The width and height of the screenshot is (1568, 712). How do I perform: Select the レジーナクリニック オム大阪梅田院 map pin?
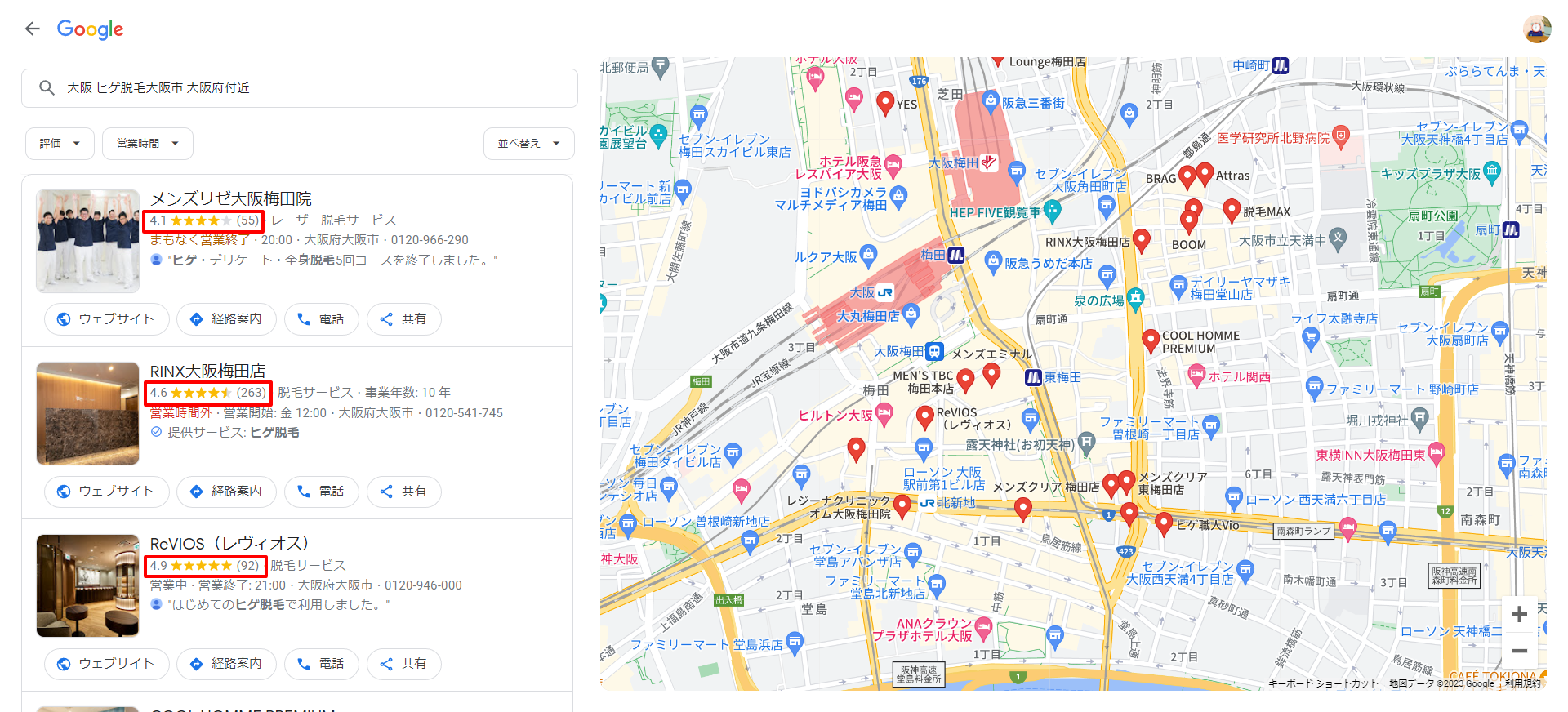902,505
